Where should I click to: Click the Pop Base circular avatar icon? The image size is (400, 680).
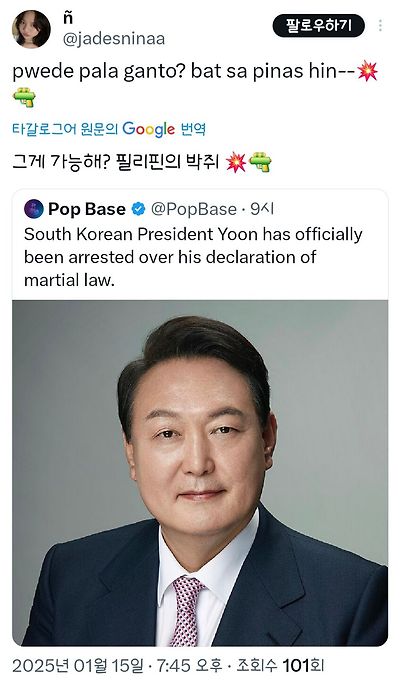point(34,209)
